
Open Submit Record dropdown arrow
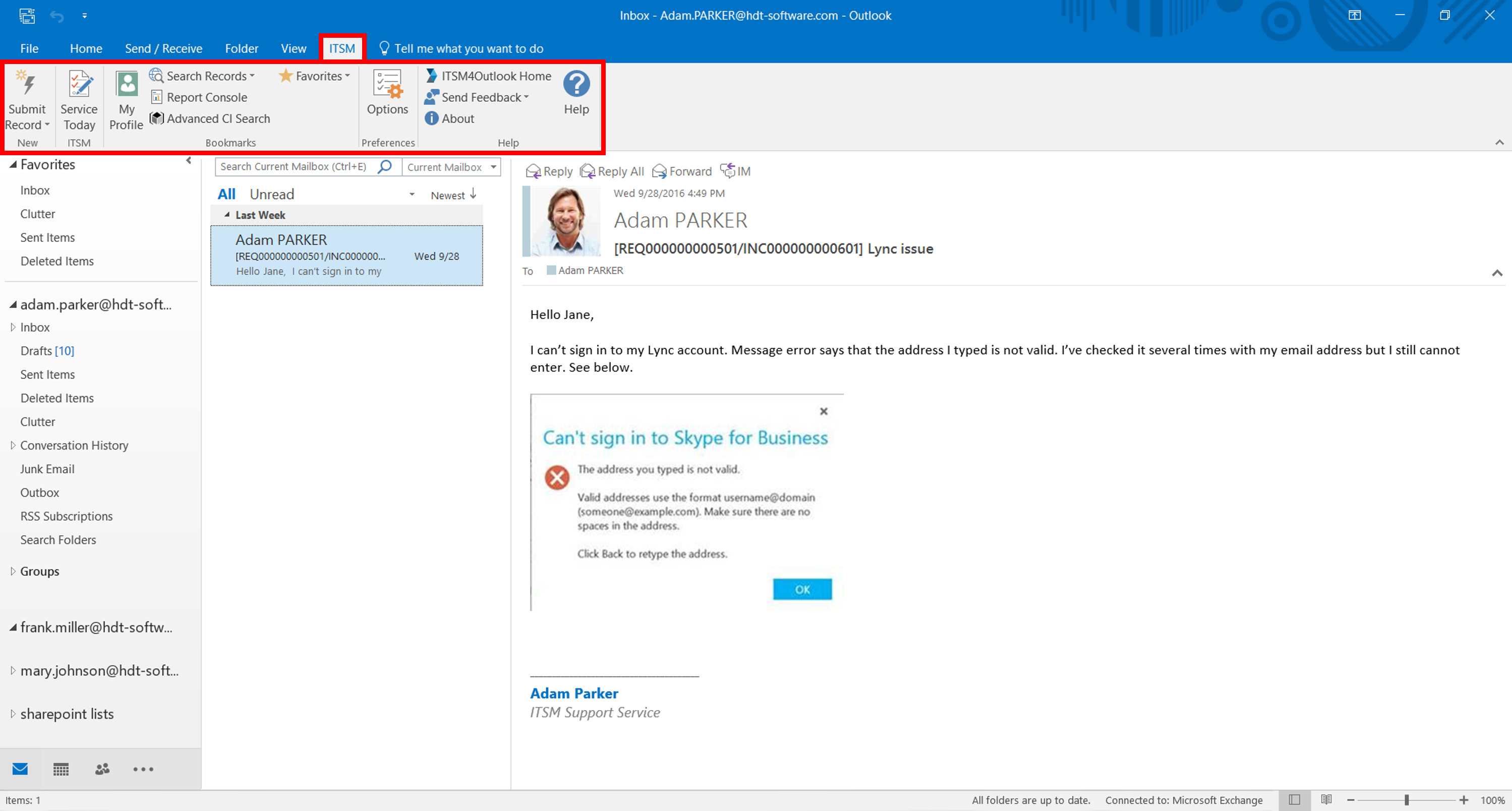47,125
